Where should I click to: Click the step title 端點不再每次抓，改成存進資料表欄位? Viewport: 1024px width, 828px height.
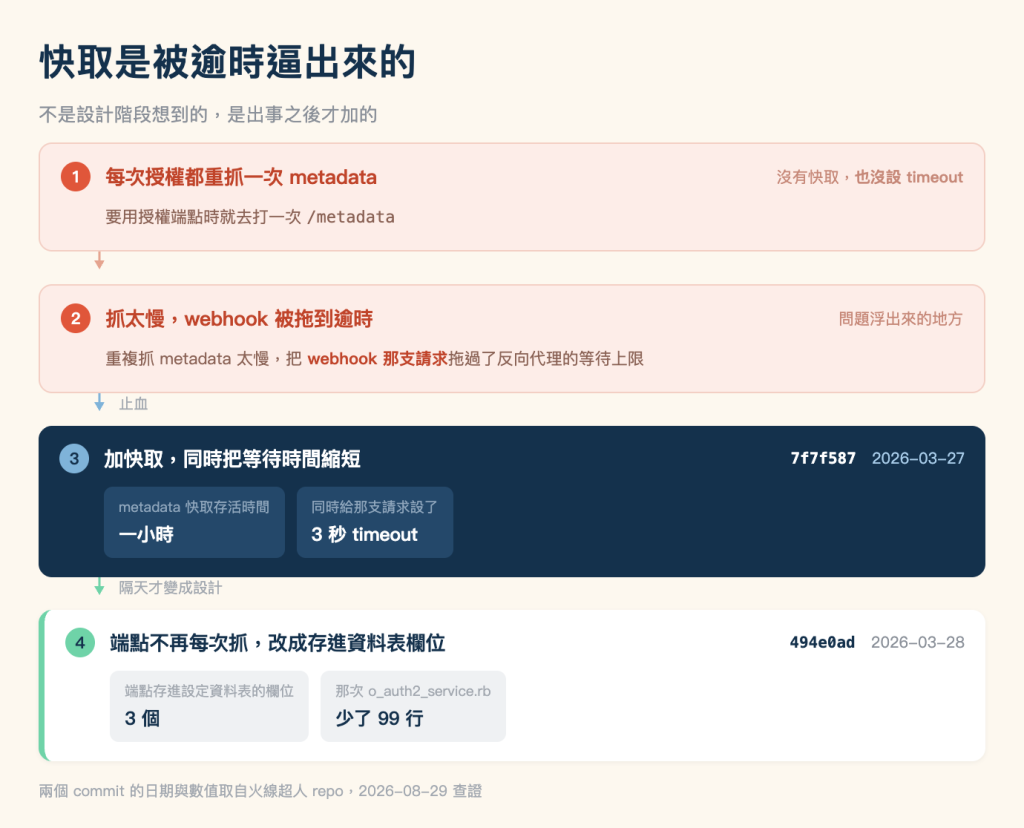coord(278,643)
